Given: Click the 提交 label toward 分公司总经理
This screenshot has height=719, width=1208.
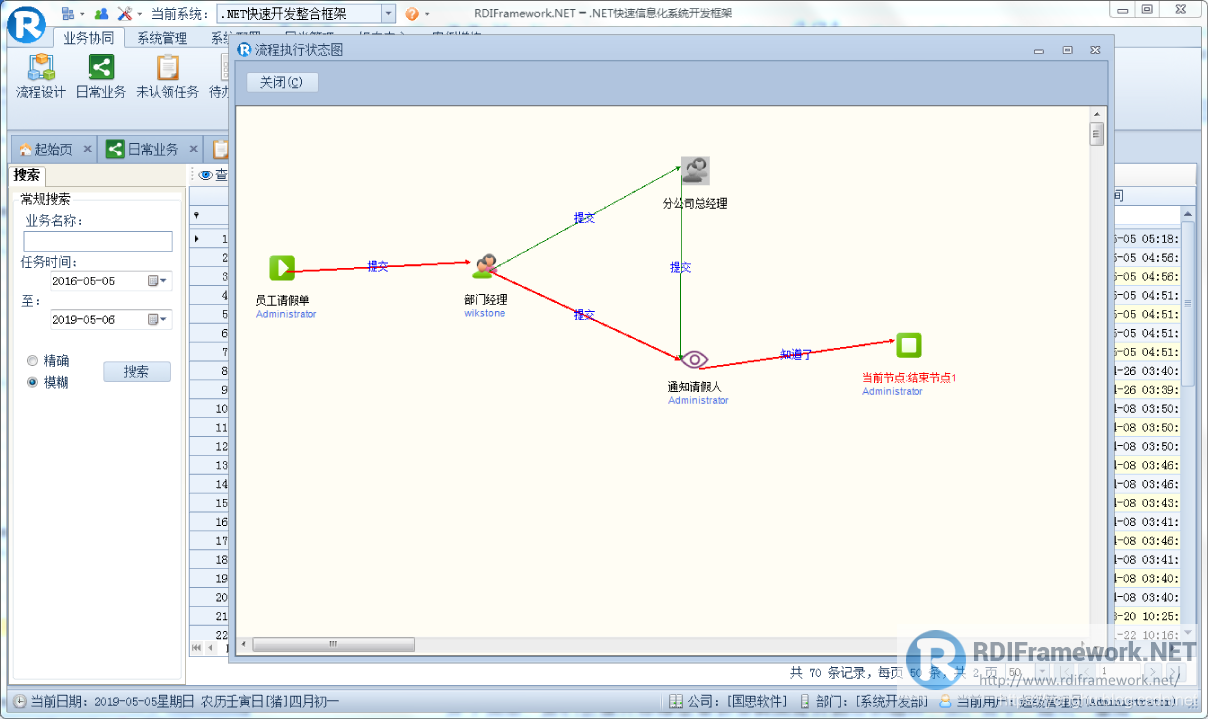Looking at the screenshot, I should click(x=584, y=217).
